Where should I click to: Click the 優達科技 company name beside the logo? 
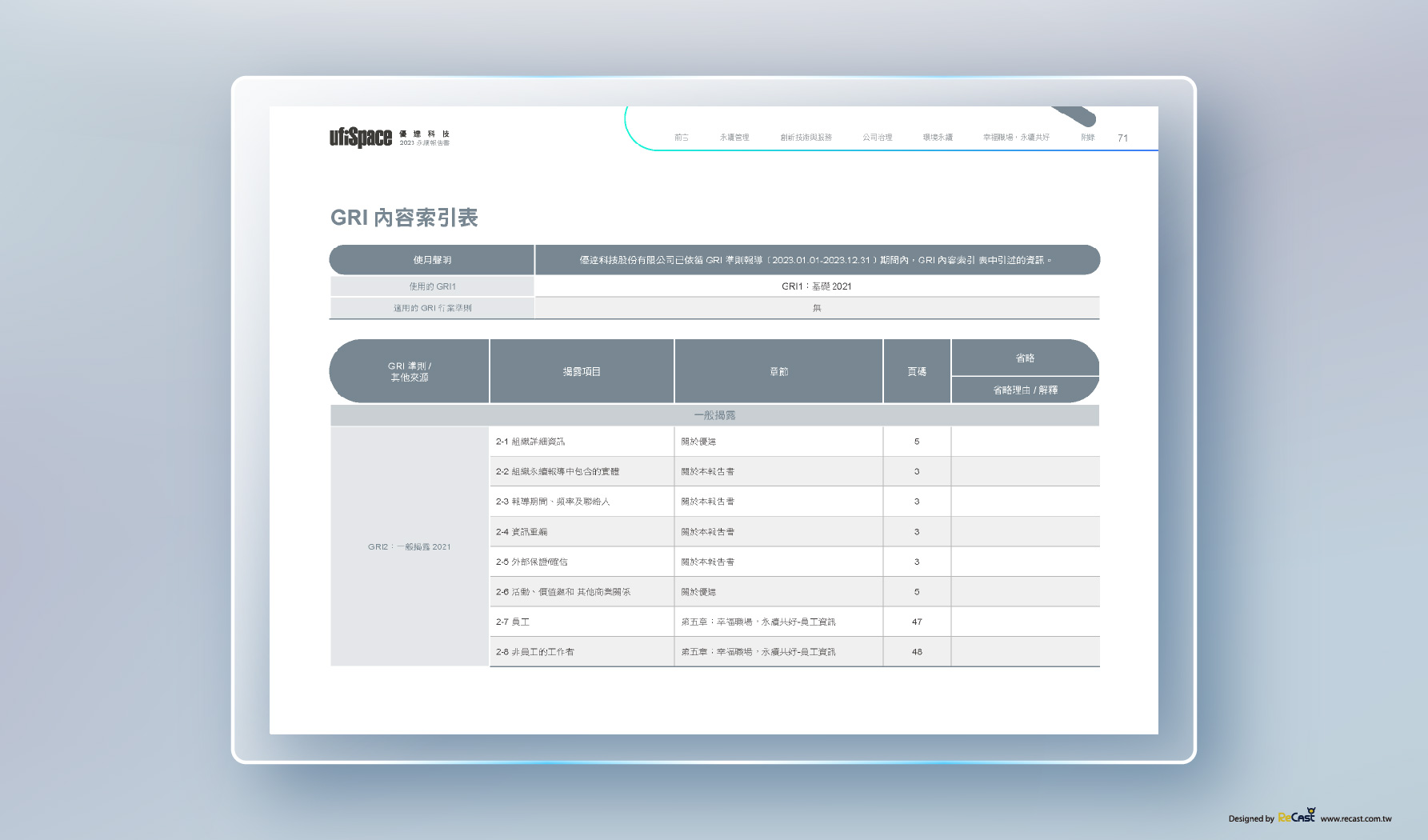(424, 134)
